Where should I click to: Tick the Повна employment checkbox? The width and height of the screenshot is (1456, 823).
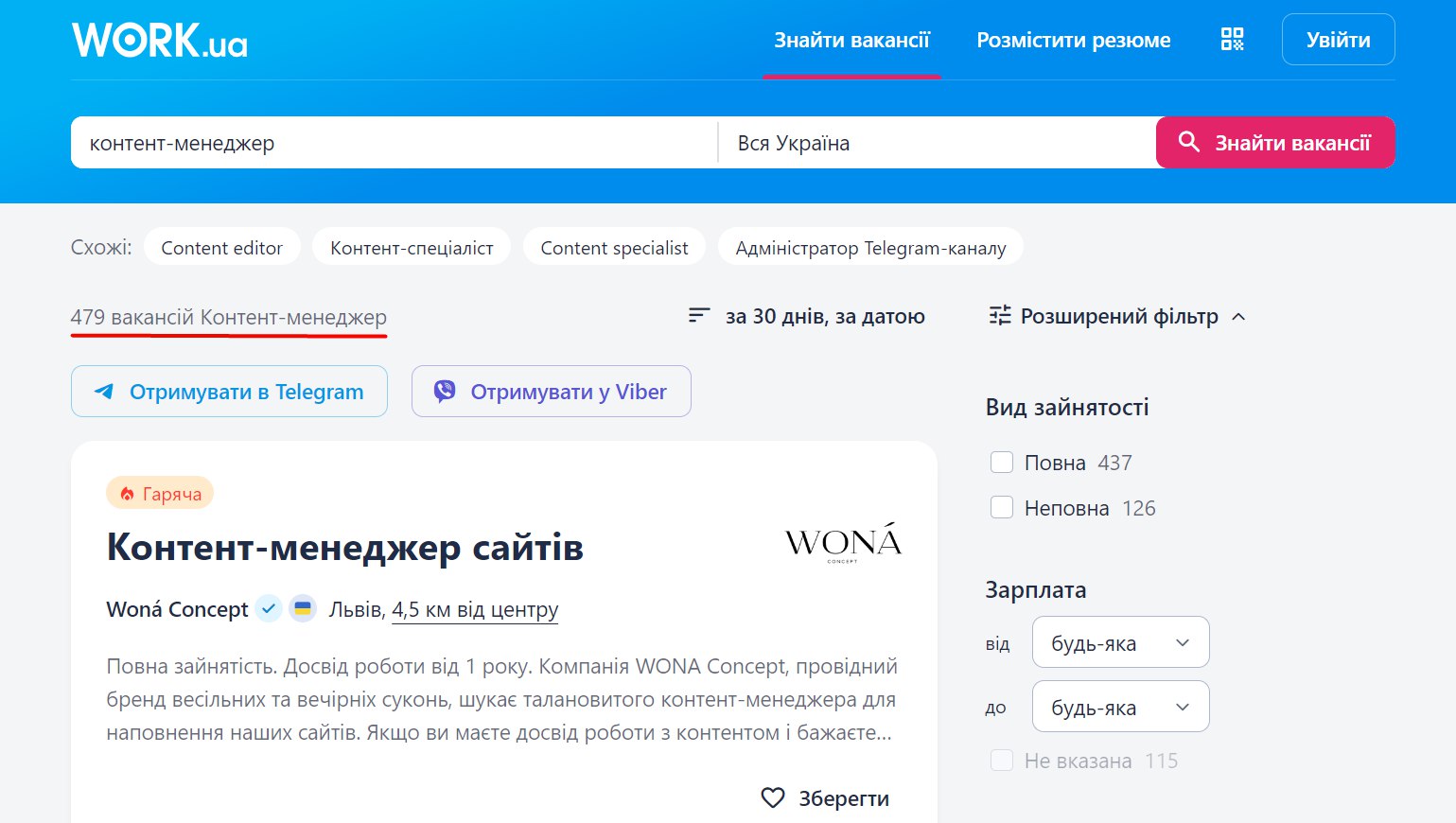pyautogui.click(x=1002, y=463)
